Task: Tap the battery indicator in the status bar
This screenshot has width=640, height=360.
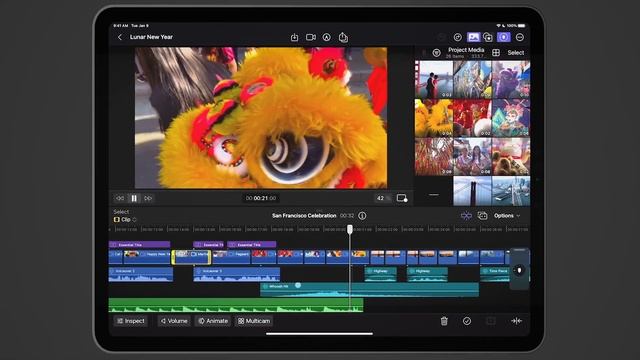Action: 522,26
